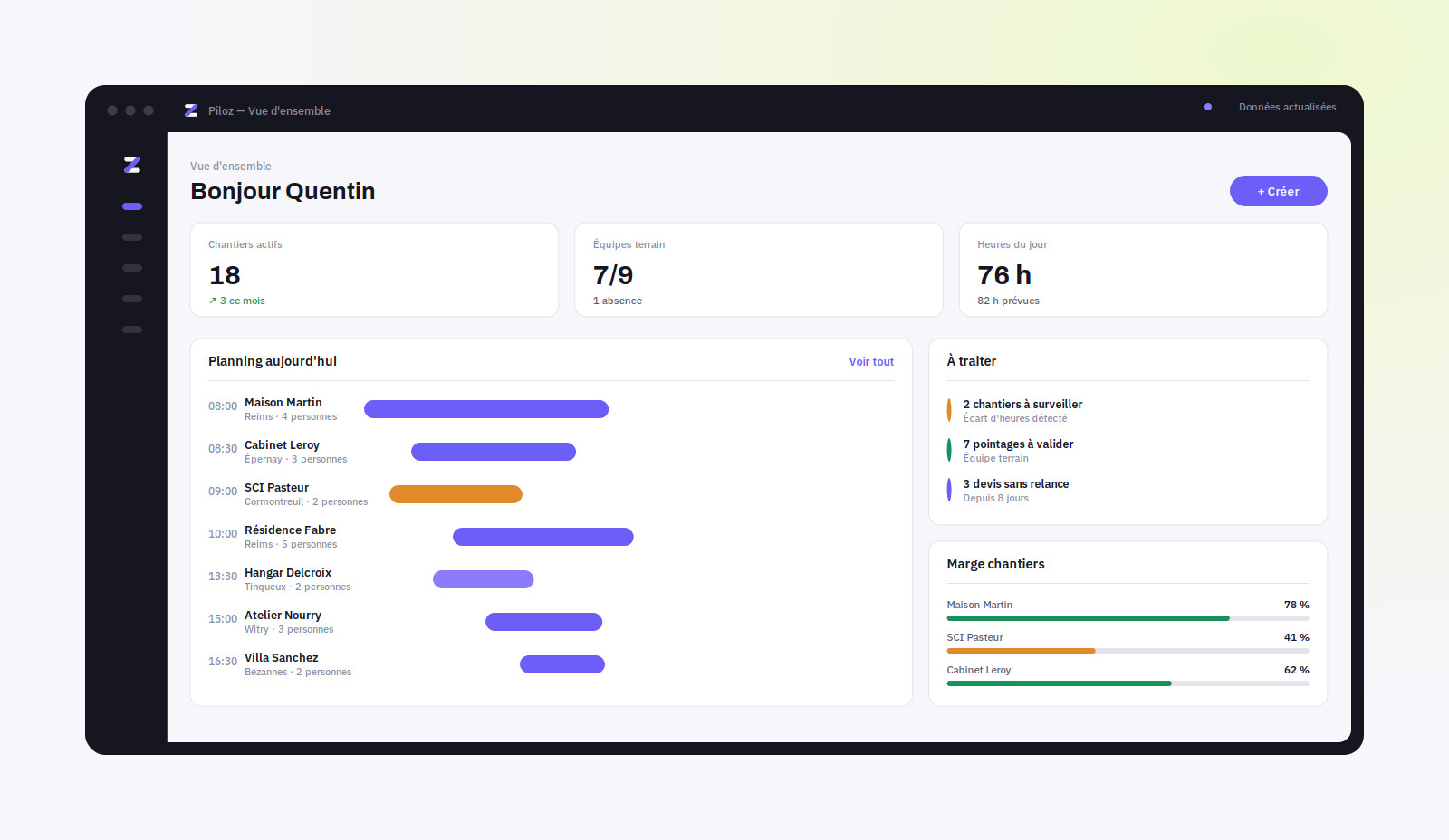Click 'Hangar Delcroix' planning row title
Screen dimensions: 1449x840
(288, 573)
